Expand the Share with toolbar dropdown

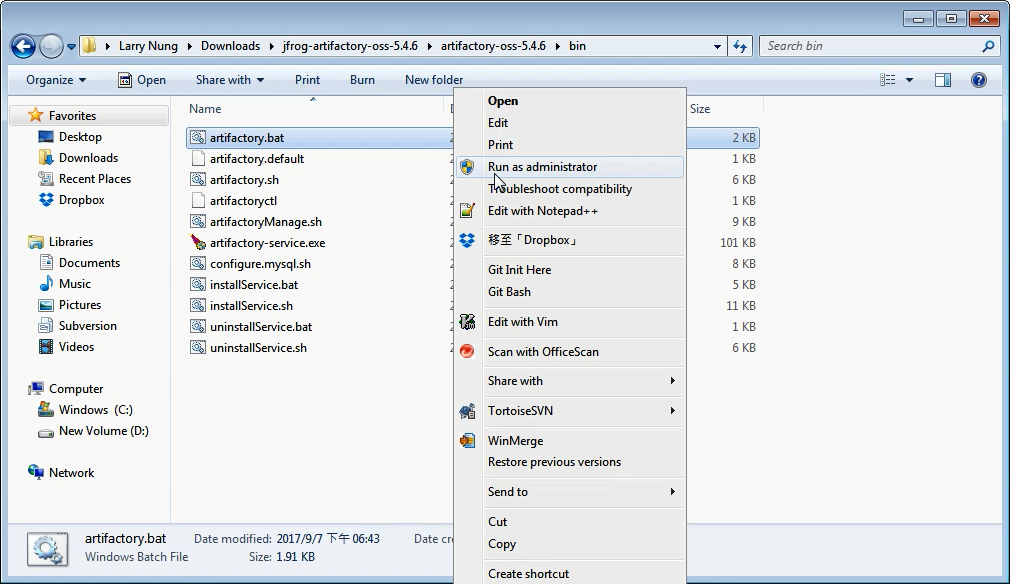(230, 80)
